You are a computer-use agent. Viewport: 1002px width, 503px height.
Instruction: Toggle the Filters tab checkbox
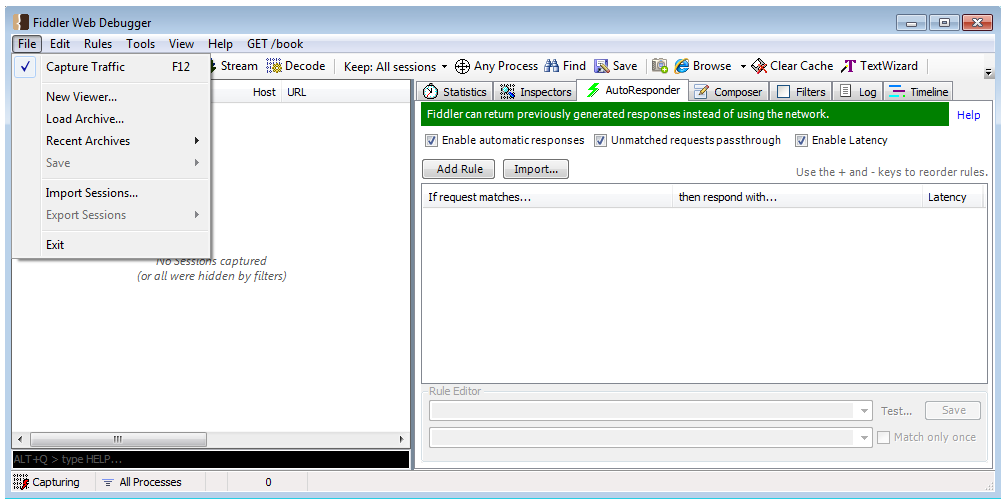(783, 91)
